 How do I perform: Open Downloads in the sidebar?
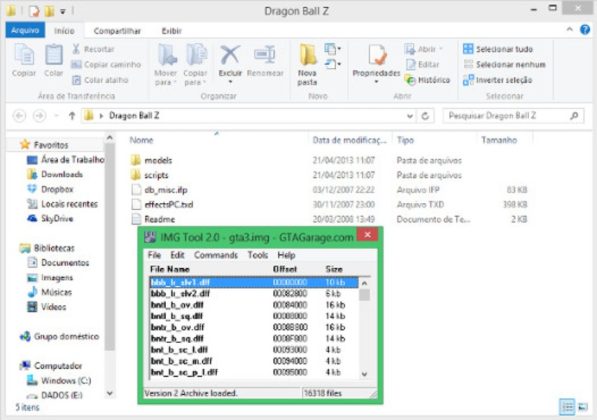pos(55,174)
